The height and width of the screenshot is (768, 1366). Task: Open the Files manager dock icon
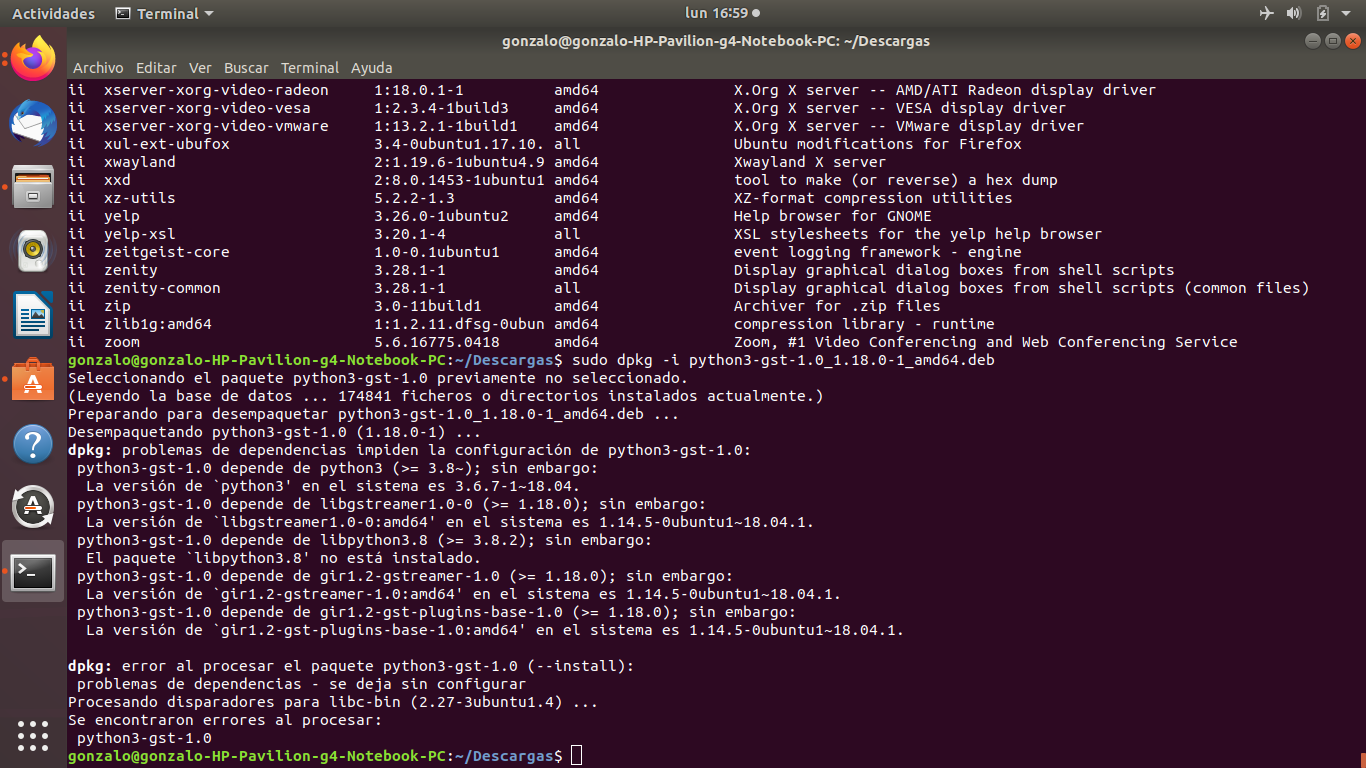point(33,187)
